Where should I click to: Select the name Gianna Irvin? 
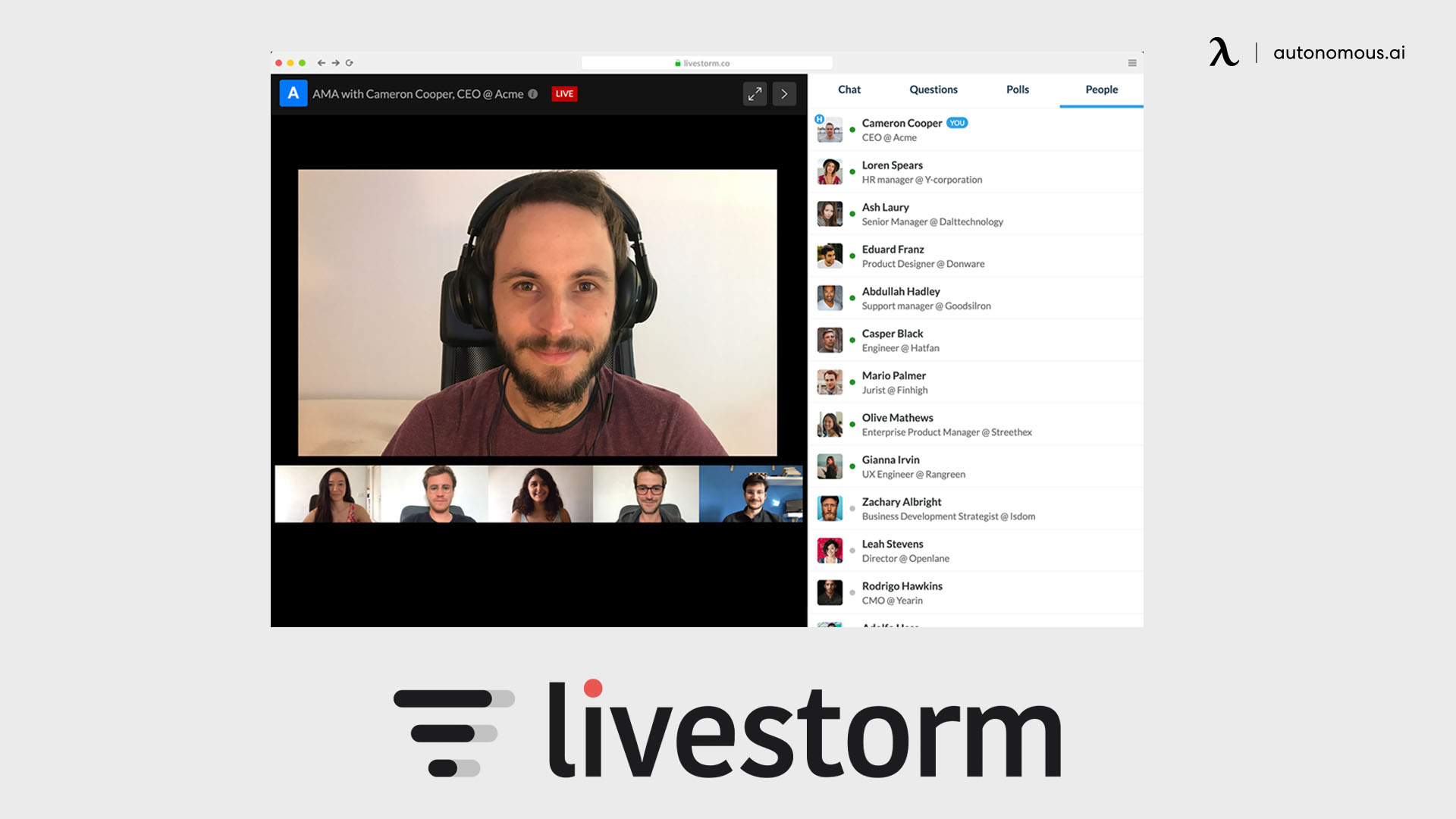(x=890, y=460)
